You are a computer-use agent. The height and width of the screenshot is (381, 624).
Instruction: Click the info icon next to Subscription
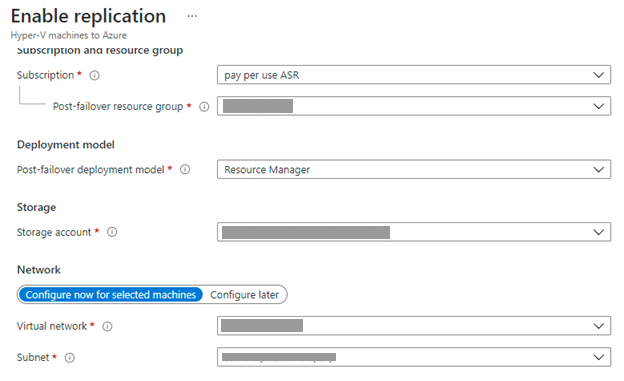click(x=94, y=75)
